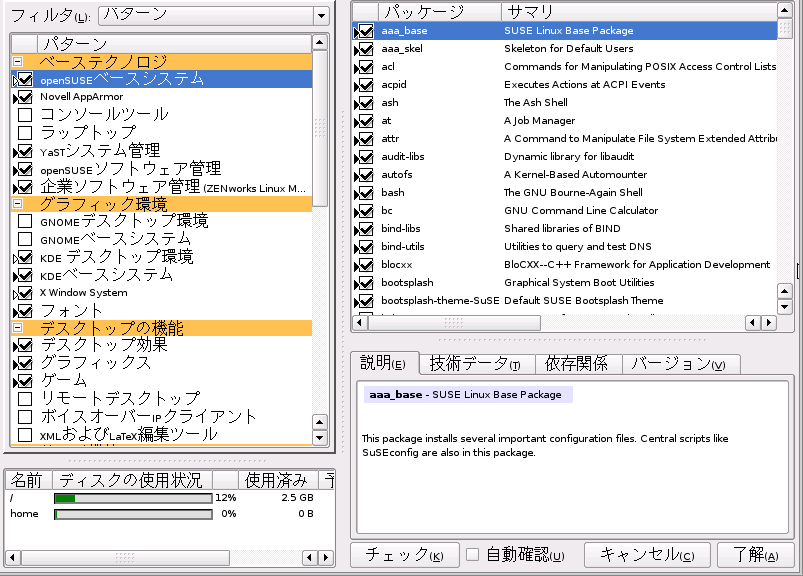Collapse the デスクトップの機能 category

(x=17, y=327)
